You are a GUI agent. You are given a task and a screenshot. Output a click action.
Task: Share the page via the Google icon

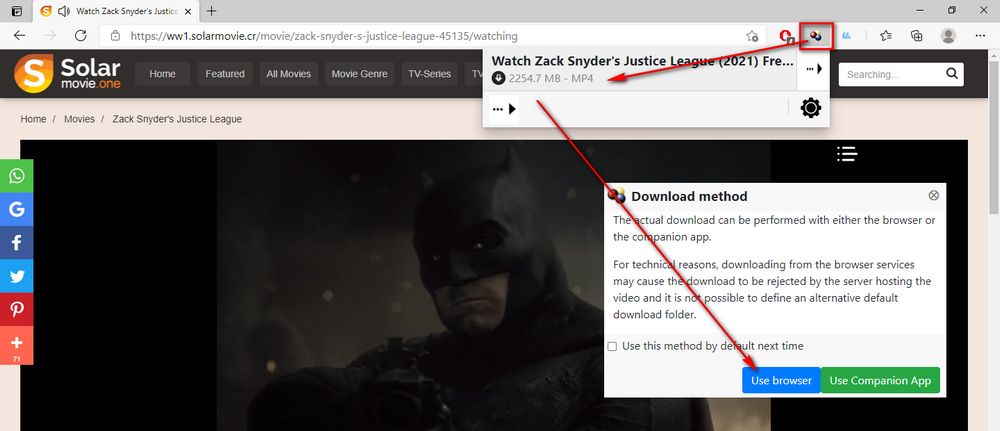click(17, 208)
